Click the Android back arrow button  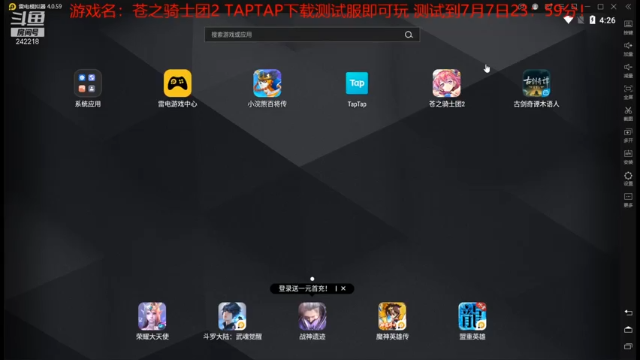[628, 313]
